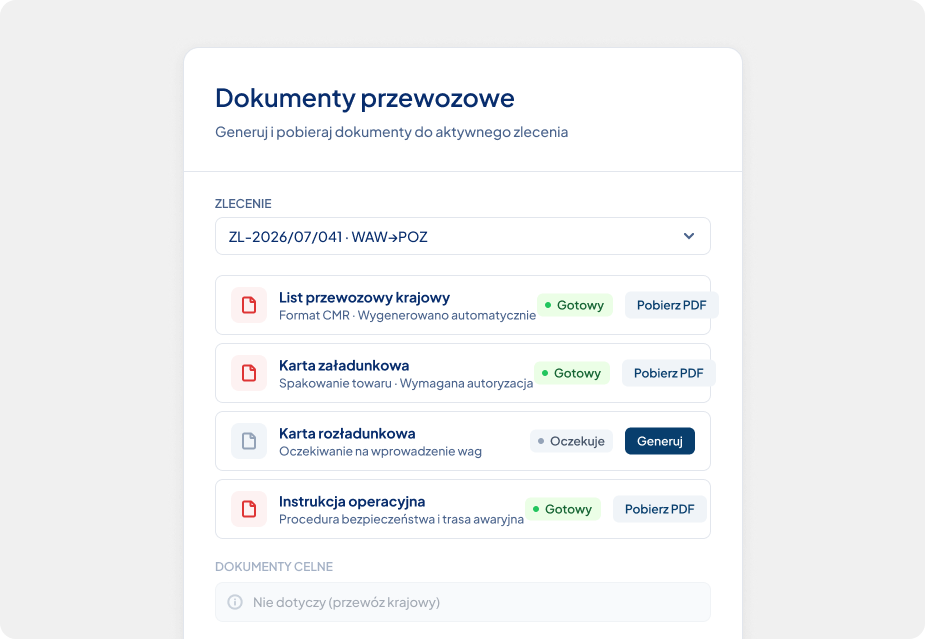925x639 pixels.
Task: Click the red file icon for Instrukcja operacyjna
Action: coord(249,509)
